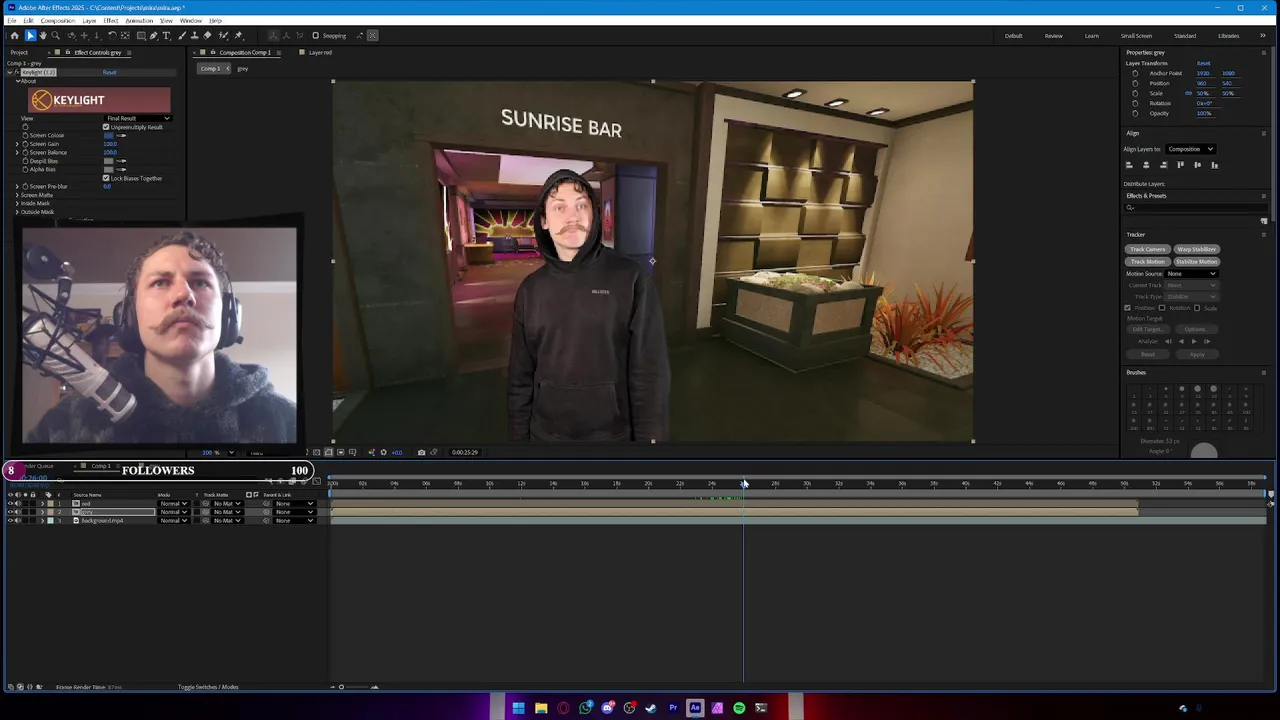Select the Rectangle shape tool
This screenshot has height=720, width=1280.
coord(141,36)
